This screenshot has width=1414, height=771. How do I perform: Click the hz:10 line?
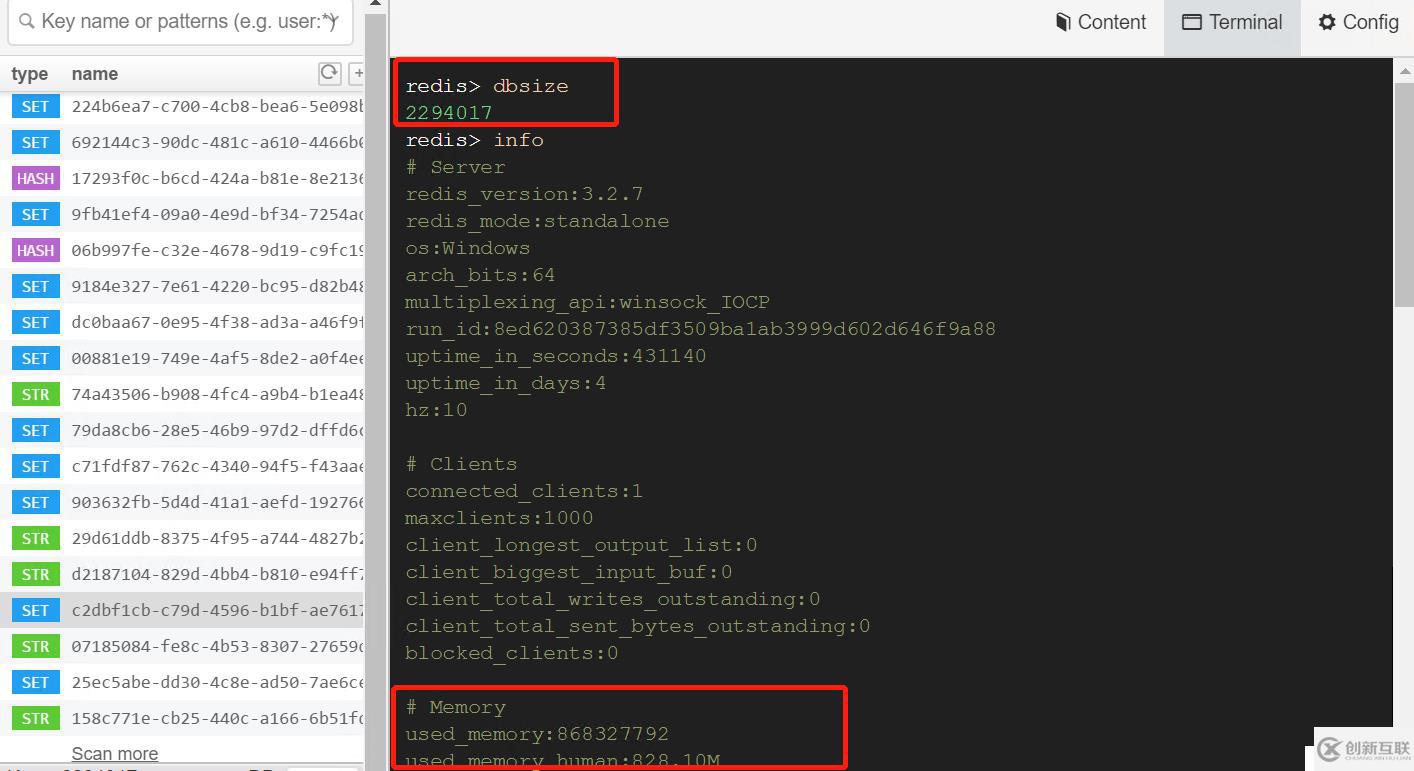pos(436,410)
